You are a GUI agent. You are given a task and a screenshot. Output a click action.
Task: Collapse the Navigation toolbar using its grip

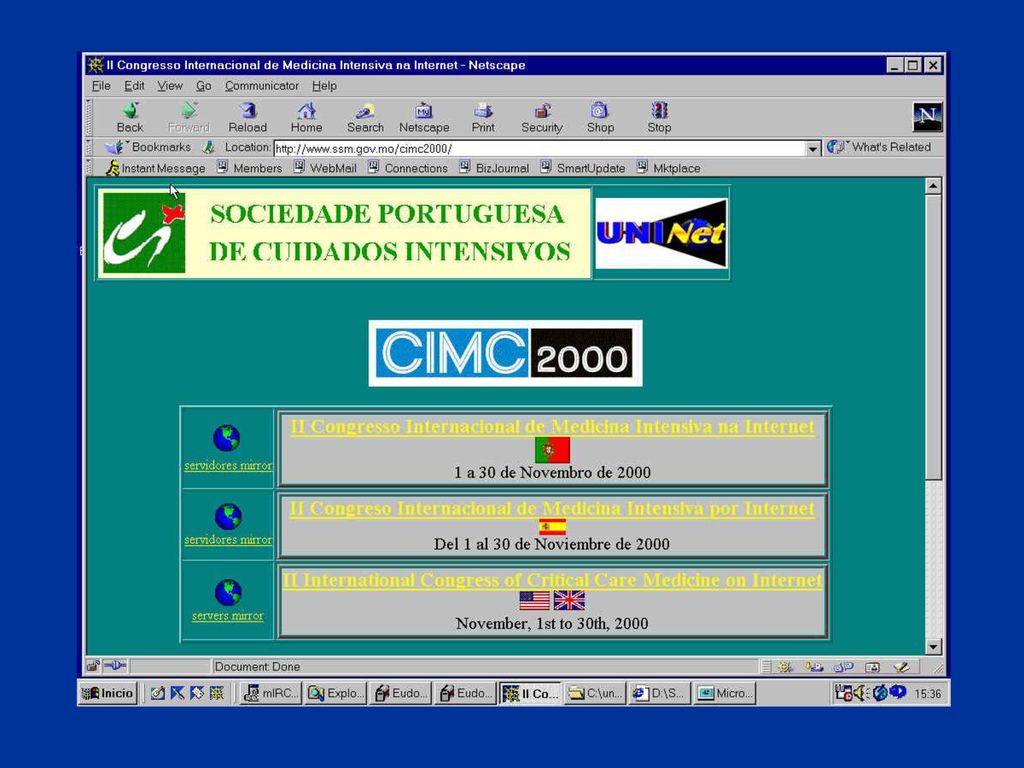89,118
